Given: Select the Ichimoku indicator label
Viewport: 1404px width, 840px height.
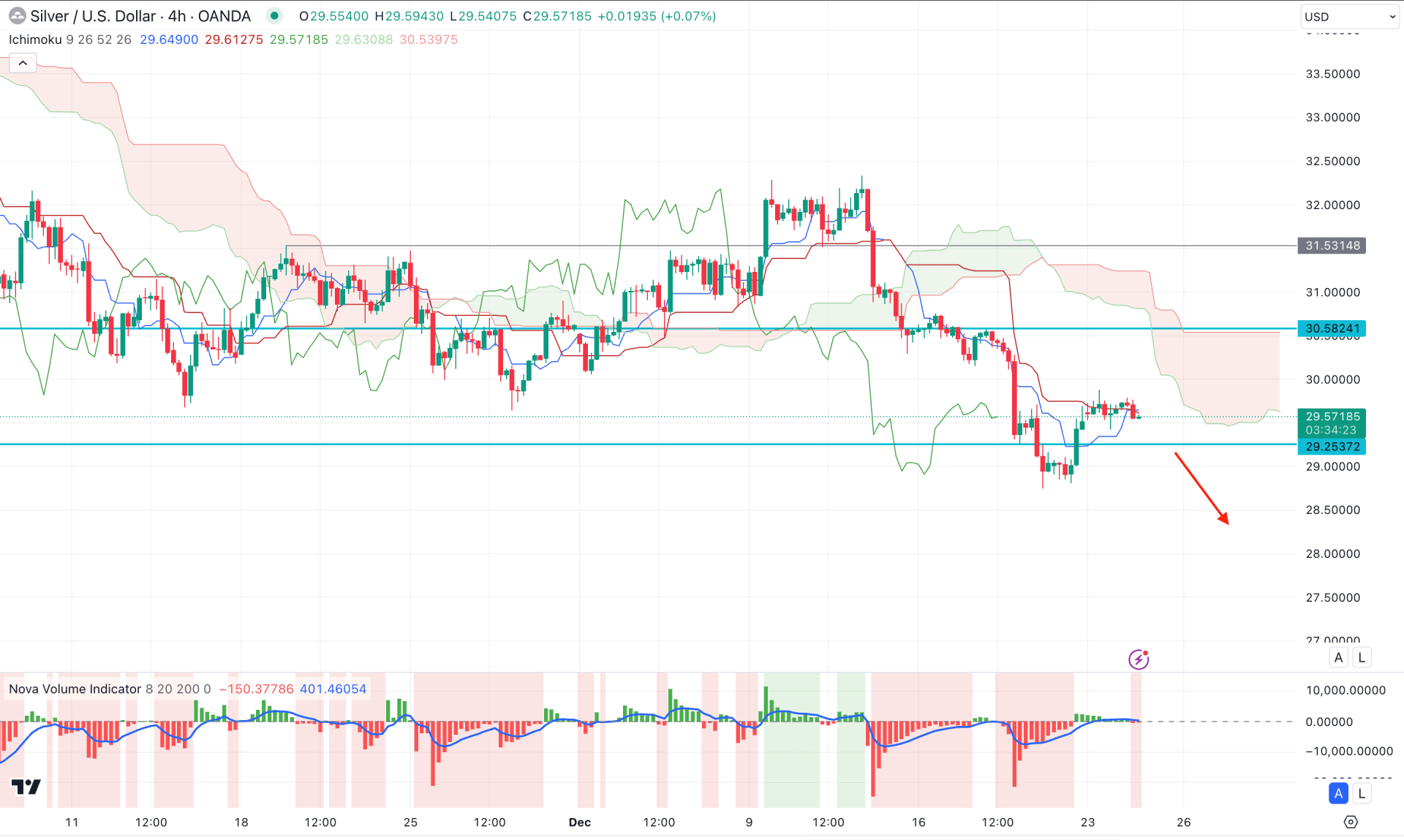Looking at the screenshot, I should tap(35, 39).
